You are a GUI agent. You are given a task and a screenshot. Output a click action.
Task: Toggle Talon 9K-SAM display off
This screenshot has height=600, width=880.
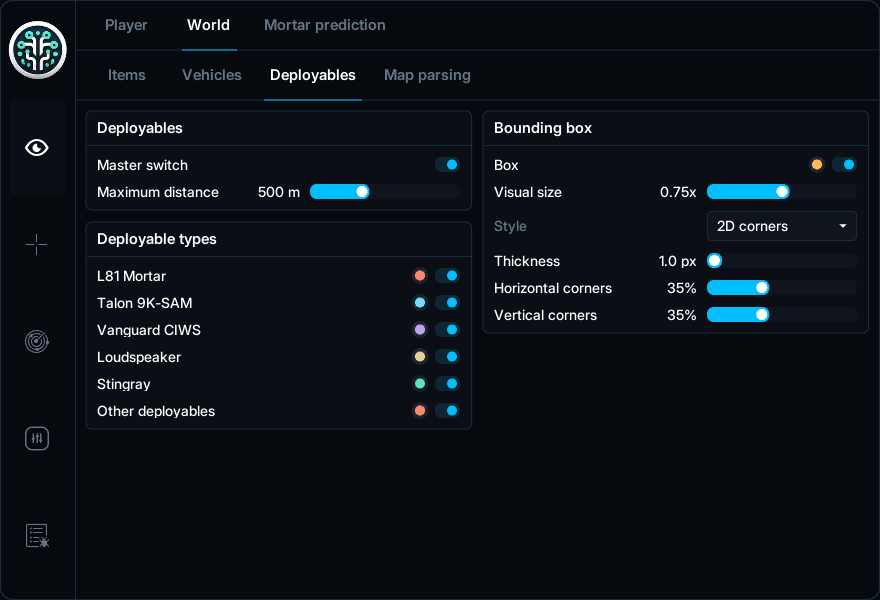coord(447,303)
